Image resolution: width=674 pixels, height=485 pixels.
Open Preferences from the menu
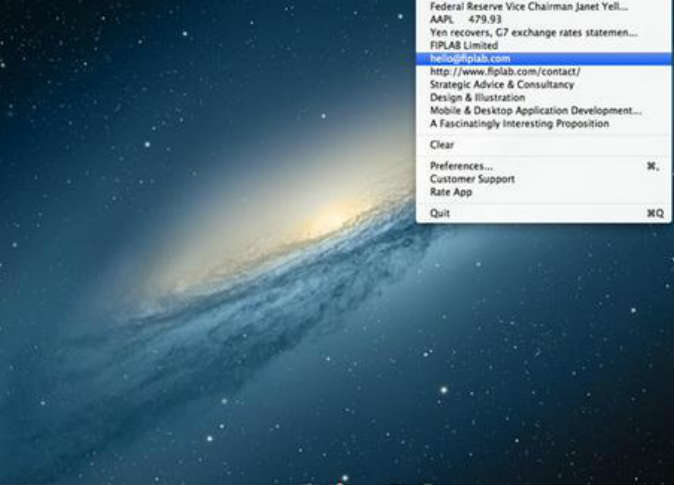point(461,166)
